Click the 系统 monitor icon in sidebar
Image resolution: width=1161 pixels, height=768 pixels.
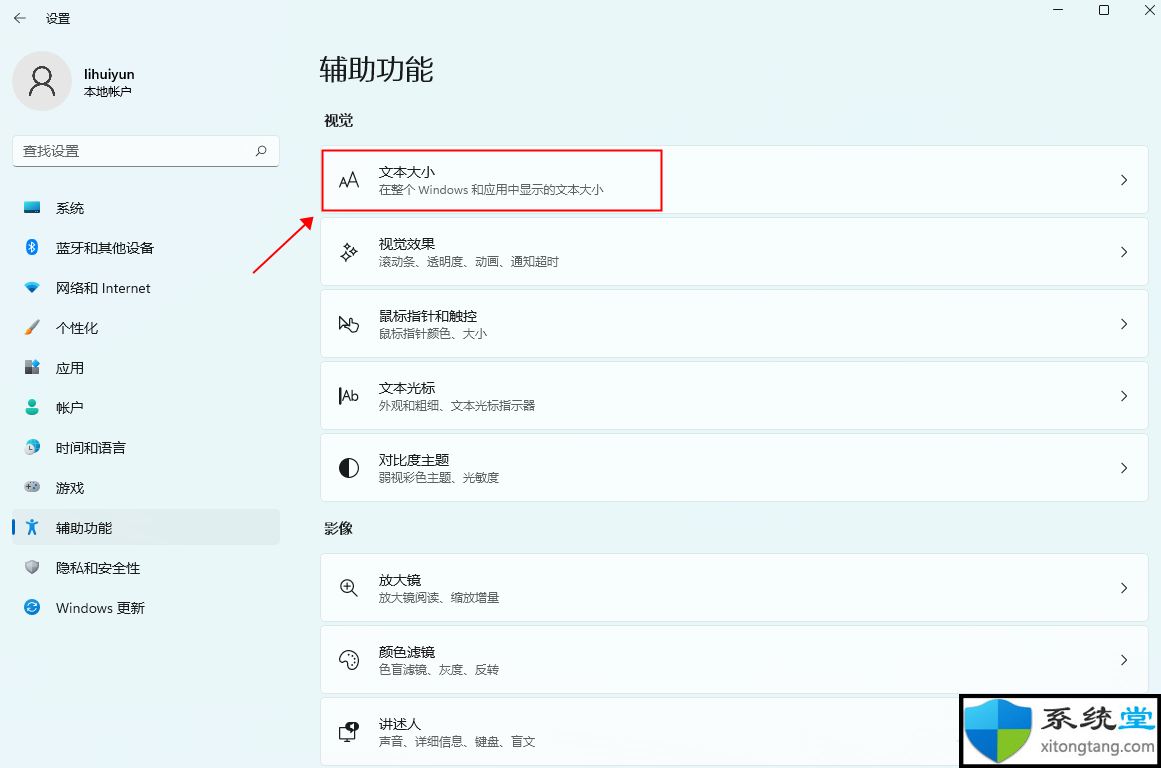point(32,208)
